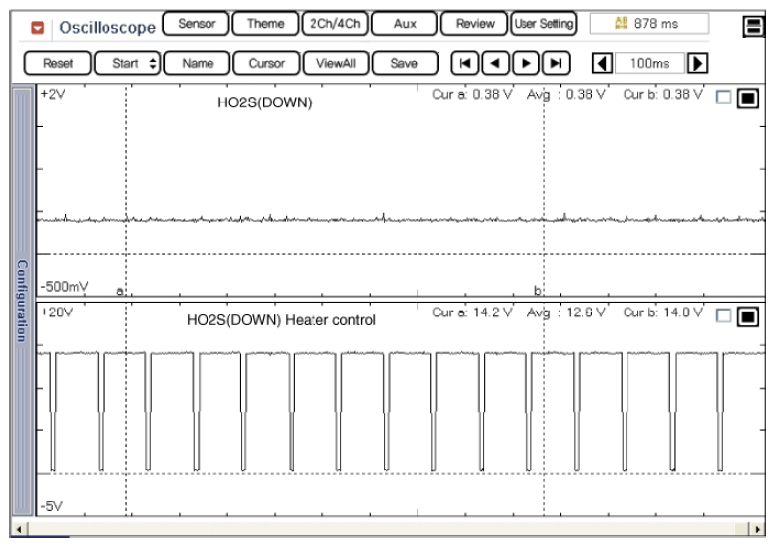
Task: Expand the Configuration side panel
Action: 21,300
